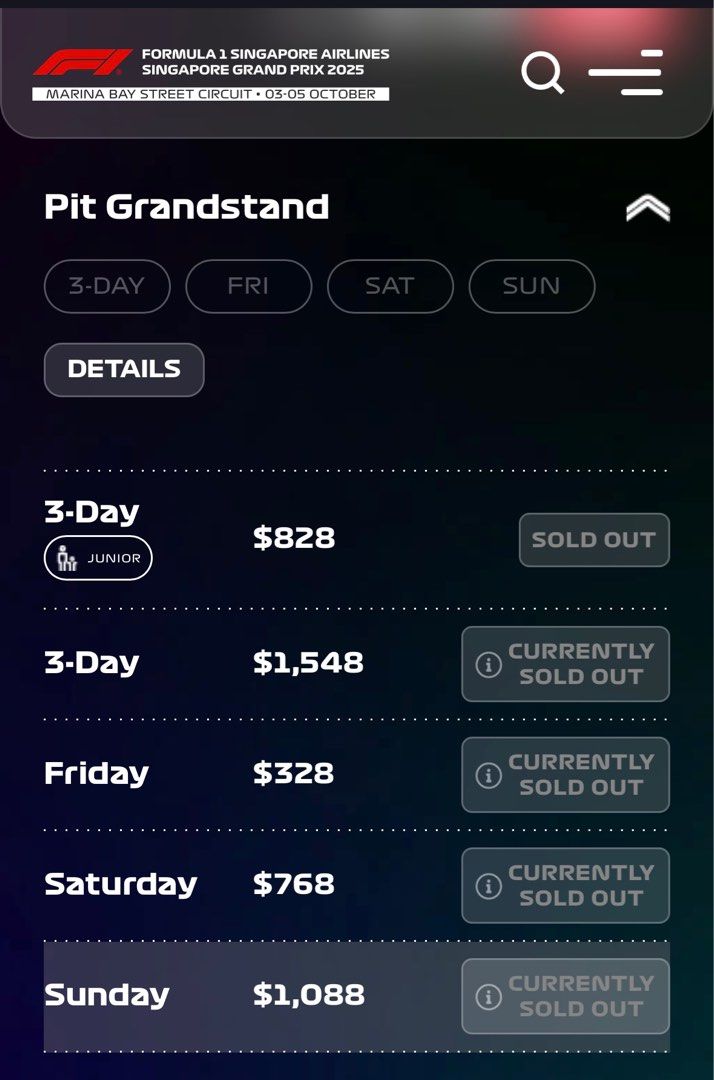Click the info icon on the 3-Day $1,548 row
714x1080 pixels.
pyautogui.click(x=489, y=664)
